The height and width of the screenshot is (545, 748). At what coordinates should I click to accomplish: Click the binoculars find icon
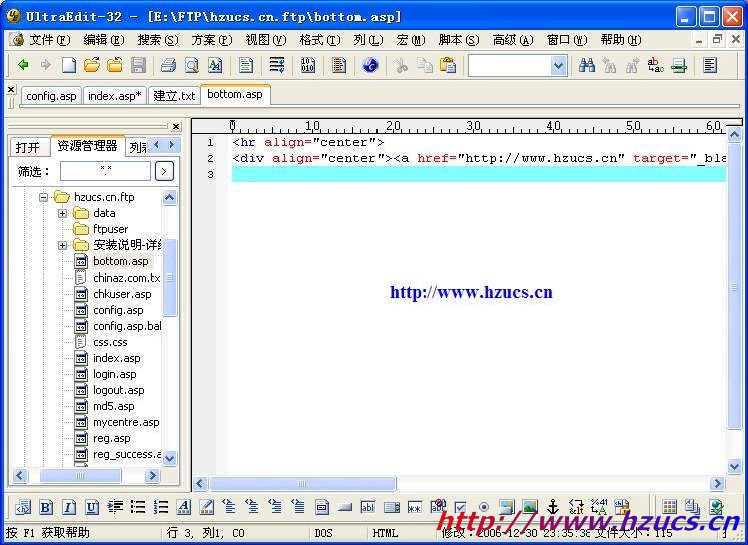[x=586, y=65]
